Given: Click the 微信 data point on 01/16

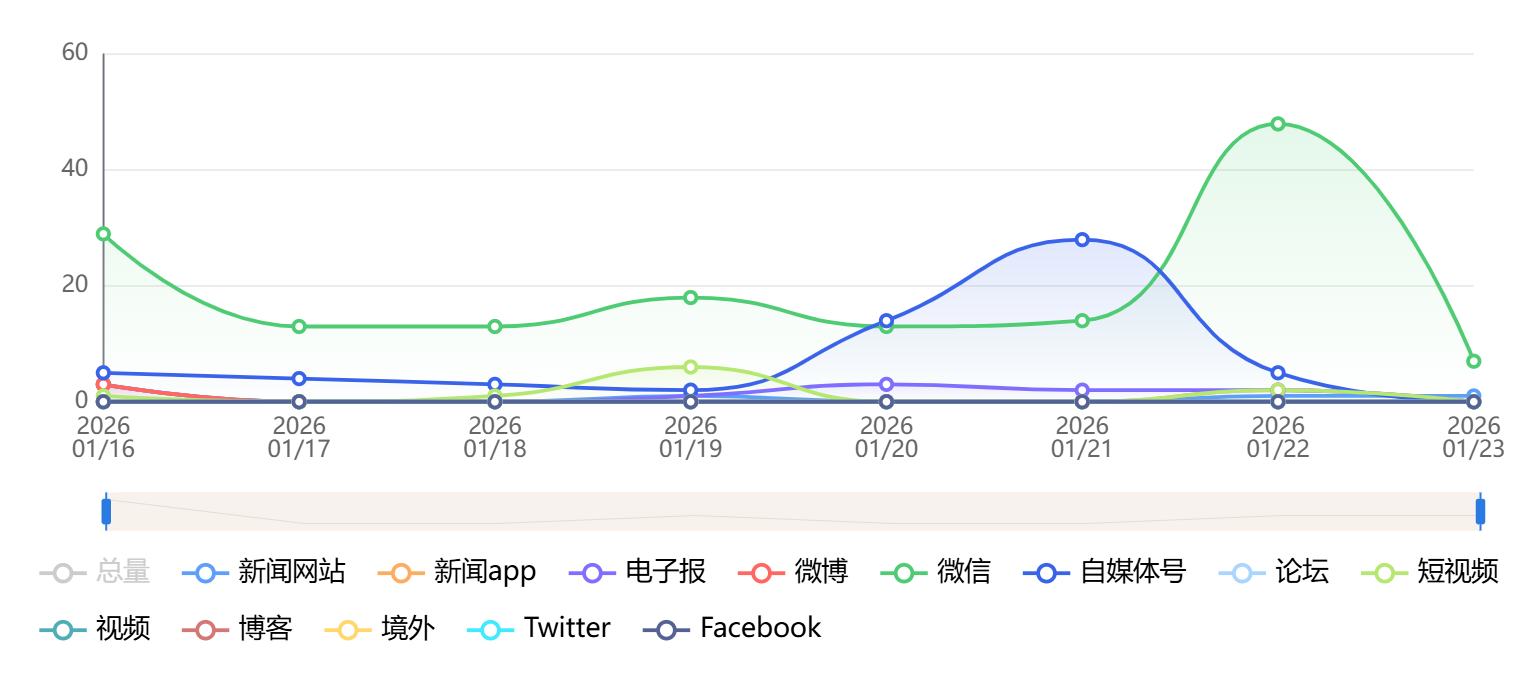Looking at the screenshot, I should pyautogui.click(x=103, y=234).
